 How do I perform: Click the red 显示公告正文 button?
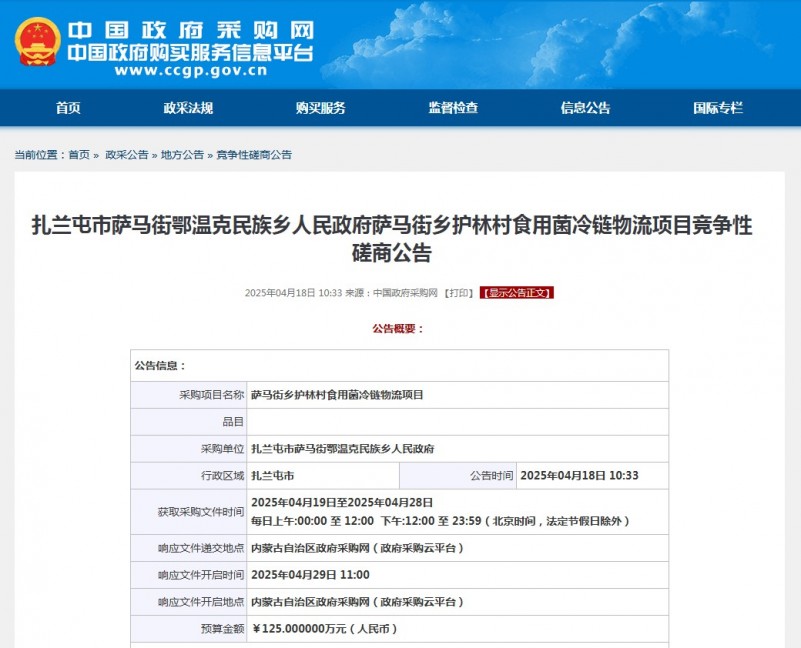tap(516, 293)
